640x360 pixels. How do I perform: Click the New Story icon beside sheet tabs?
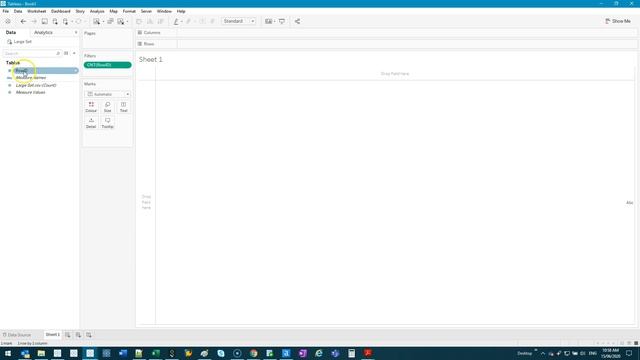pyautogui.click(x=89, y=335)
